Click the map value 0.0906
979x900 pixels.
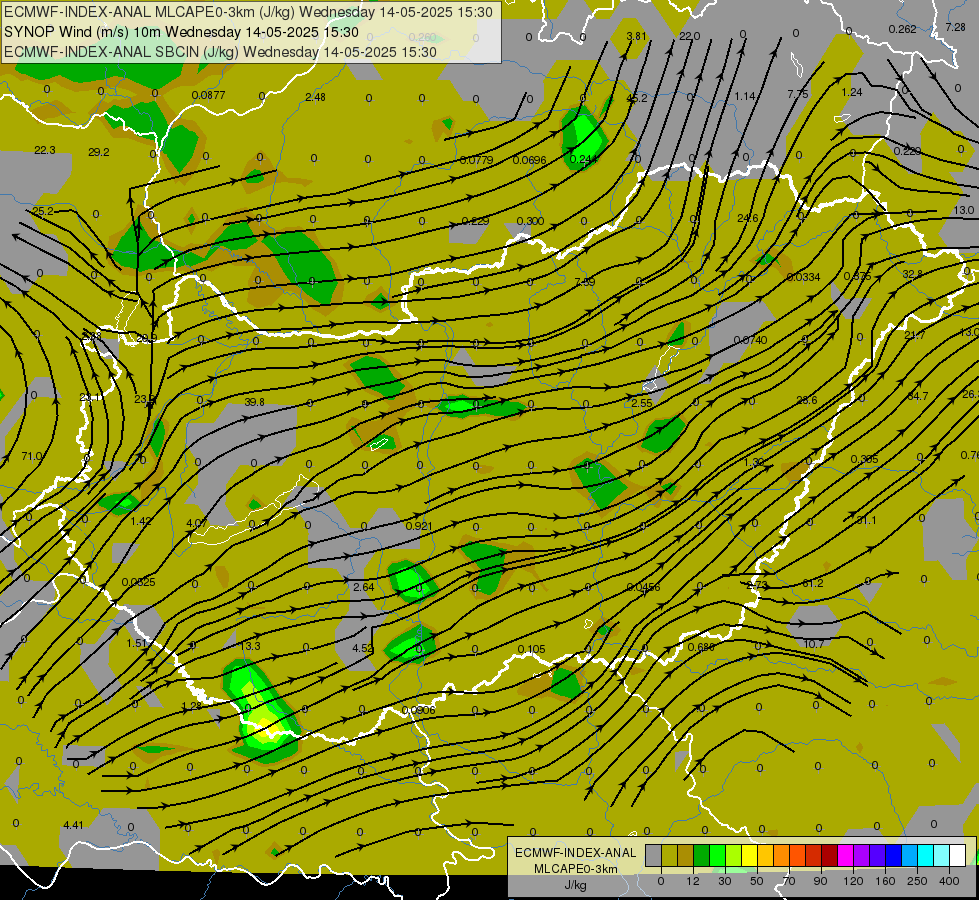pos(418,710)
